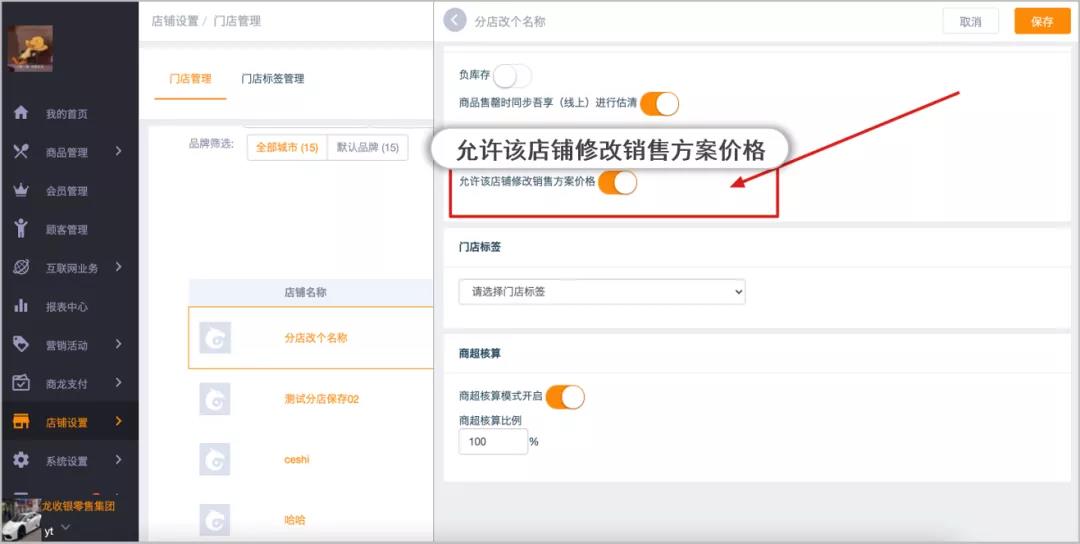Viewport: 1080px width, 544px height.
Task: Toggle 商超核算模式开启 switch
Action: [x=565, y=397]
